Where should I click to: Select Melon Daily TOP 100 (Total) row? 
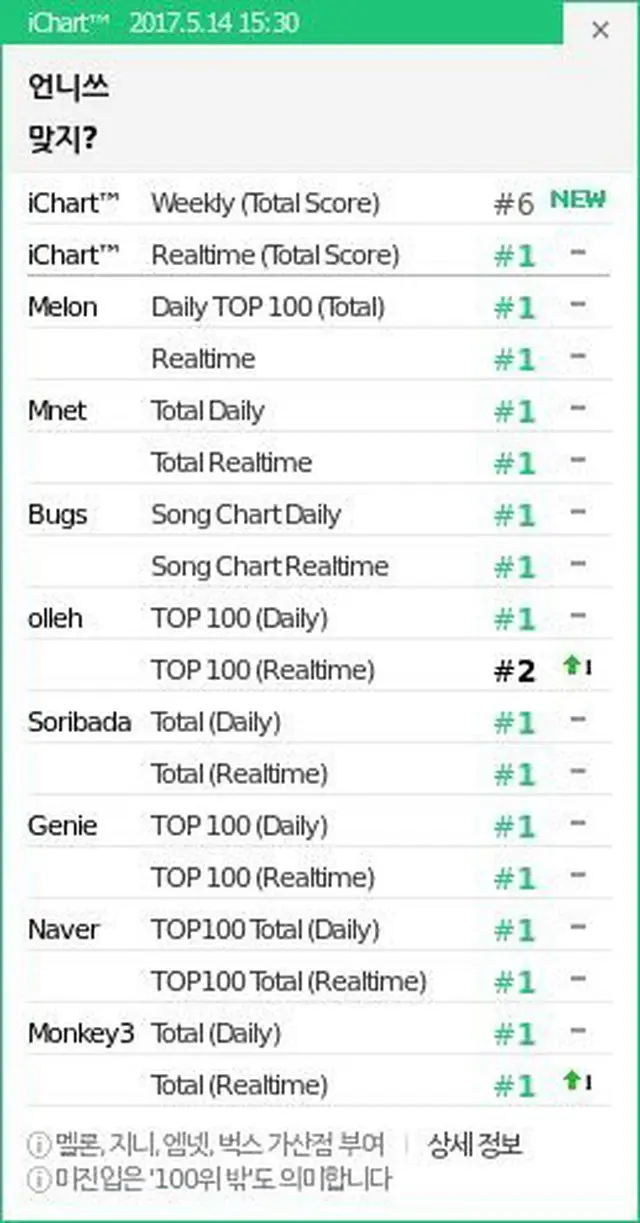(x=320, y=307)
